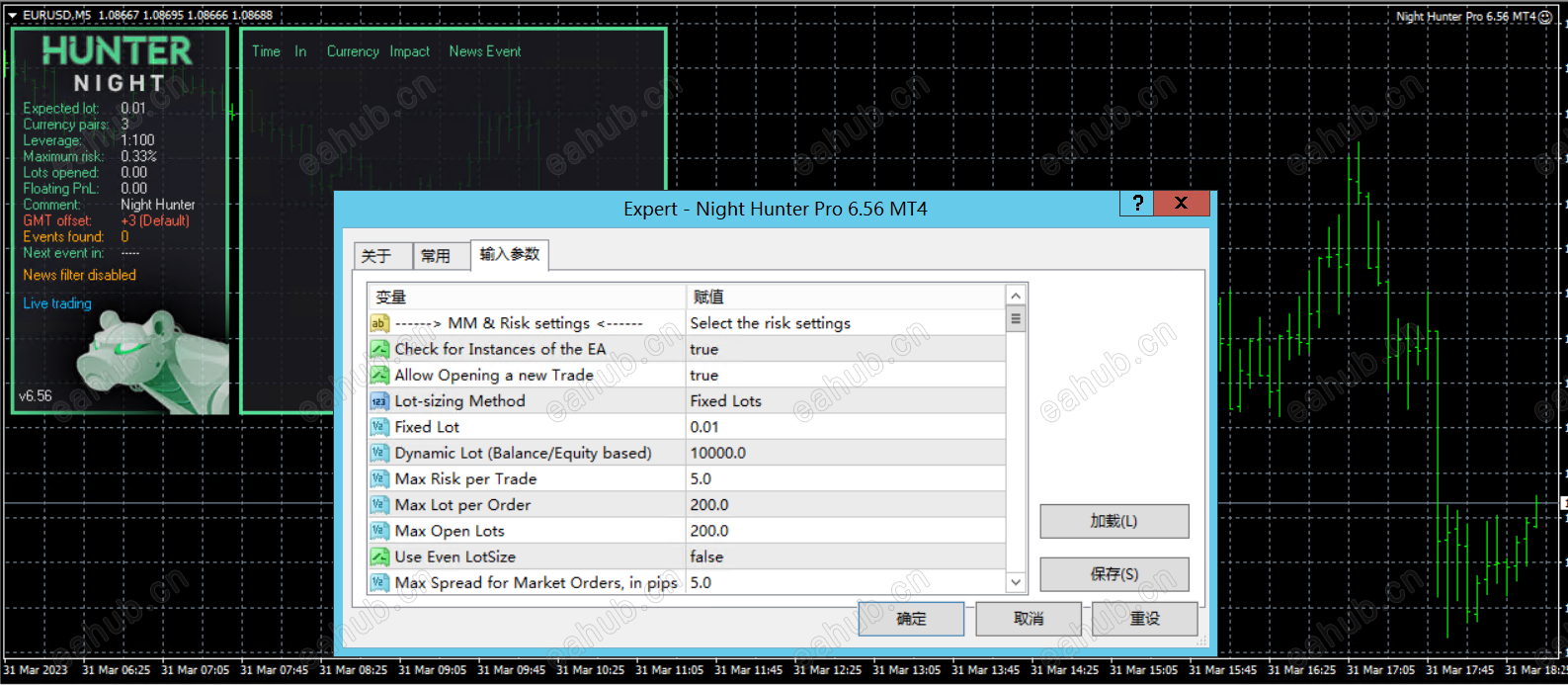
Task: Click News filter disabled text
Action: 80,275
